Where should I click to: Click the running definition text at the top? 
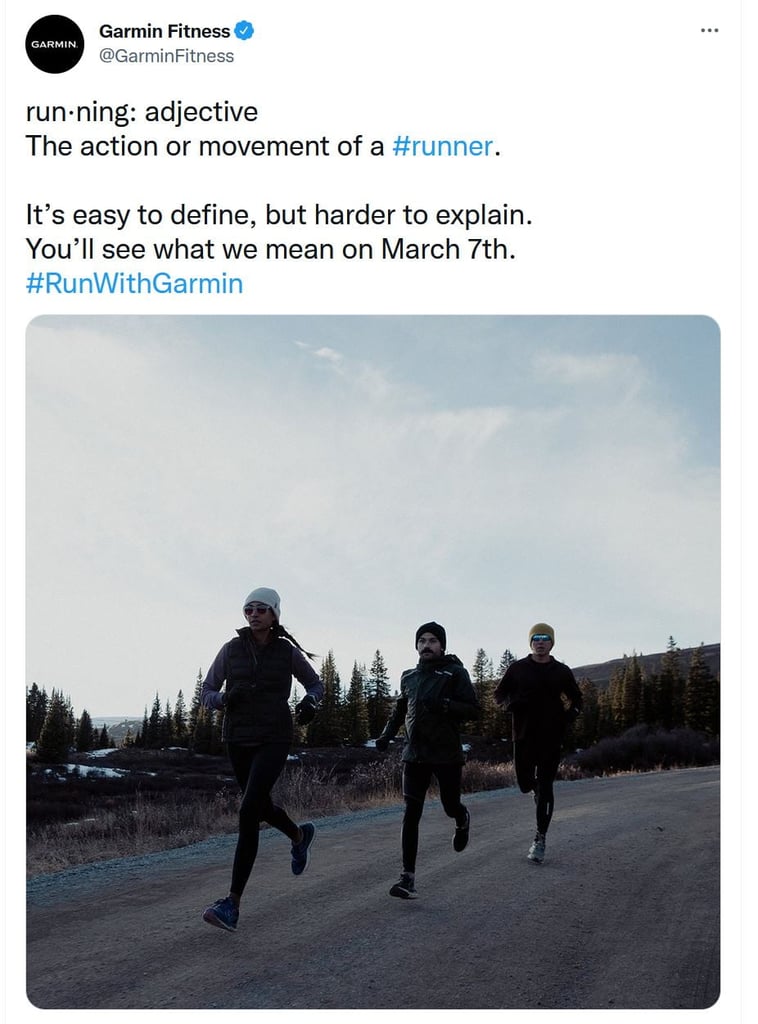tap(142, 112)
